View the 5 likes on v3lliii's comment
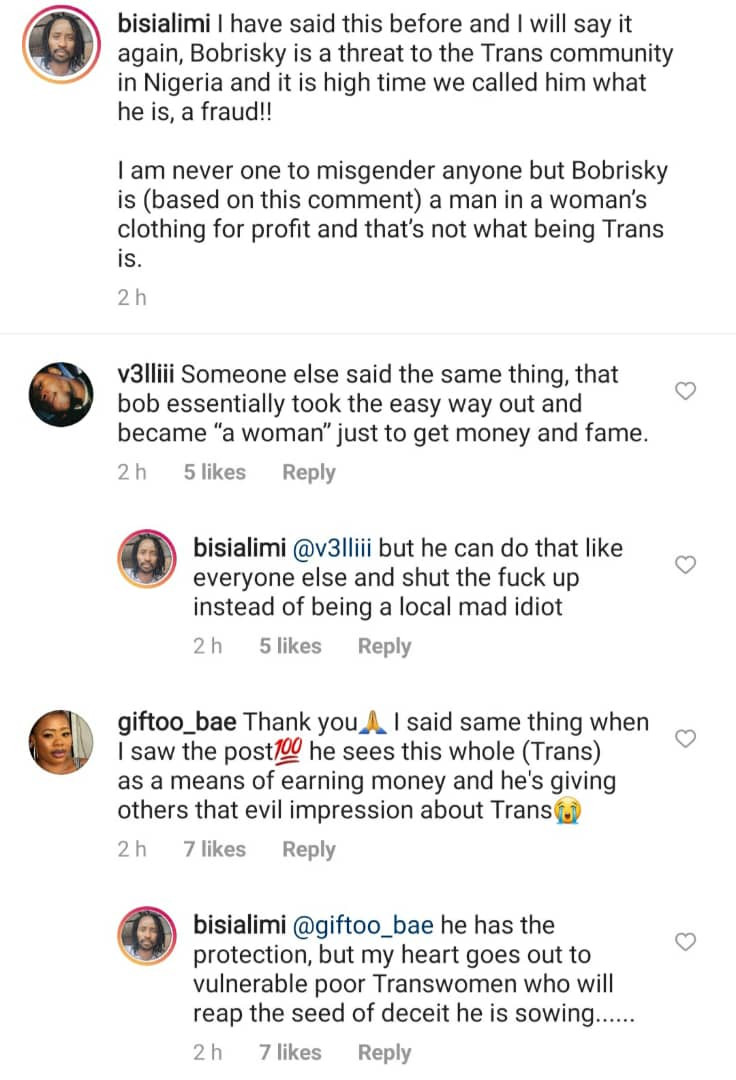Image resolution: width=736 pixels, height=1080 pixels. pos(214,473)
